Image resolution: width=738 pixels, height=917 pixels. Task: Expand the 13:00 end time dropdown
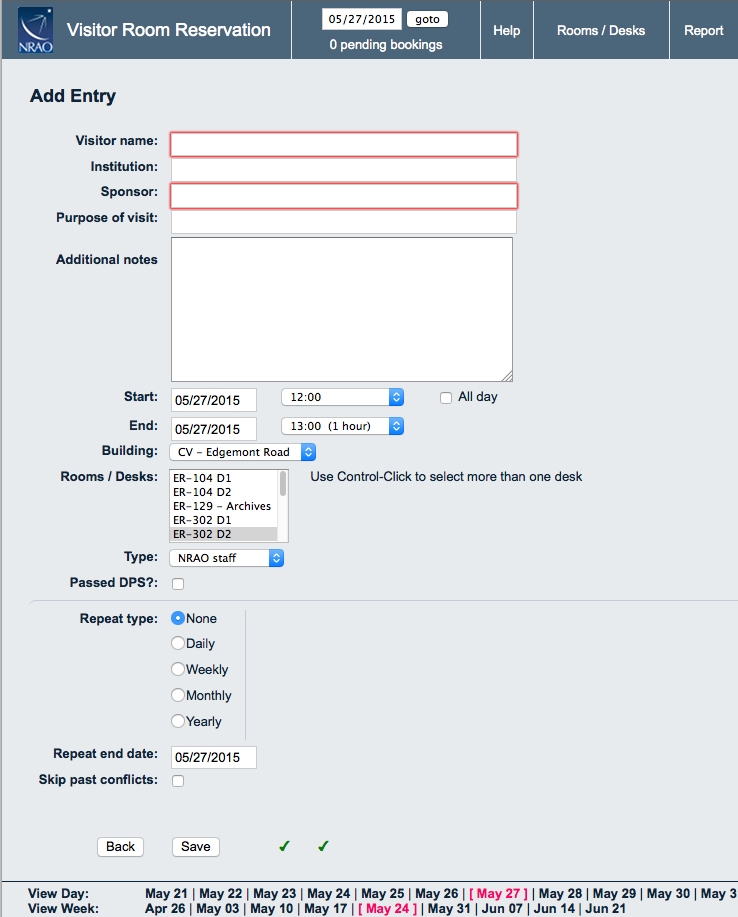[342, 426]
